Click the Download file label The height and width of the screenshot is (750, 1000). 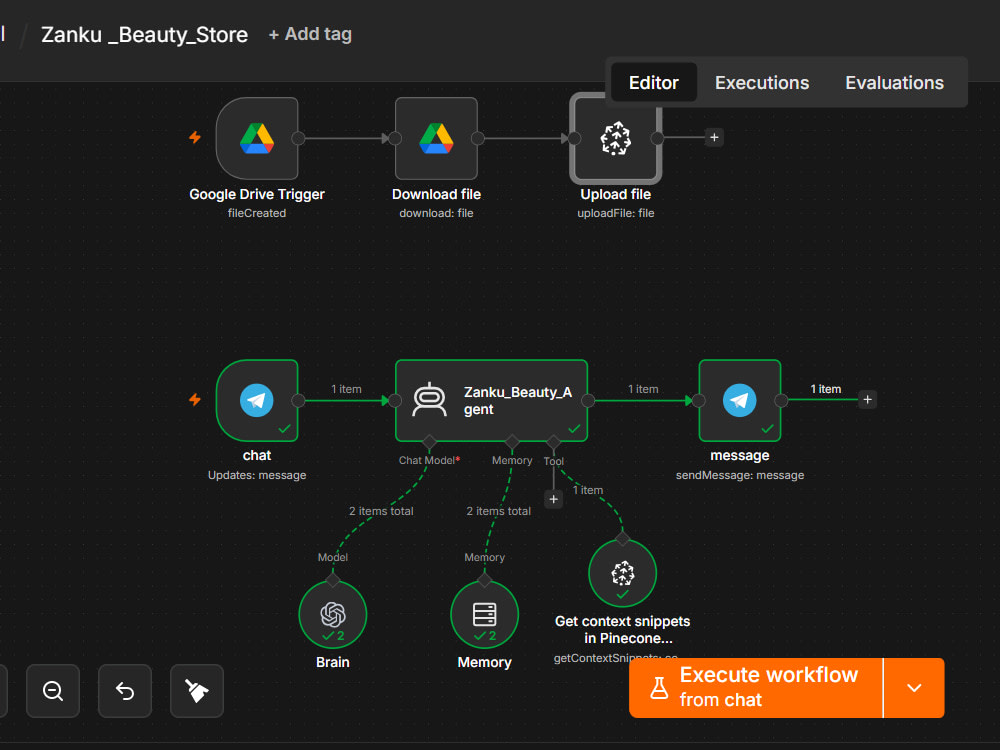436,195
